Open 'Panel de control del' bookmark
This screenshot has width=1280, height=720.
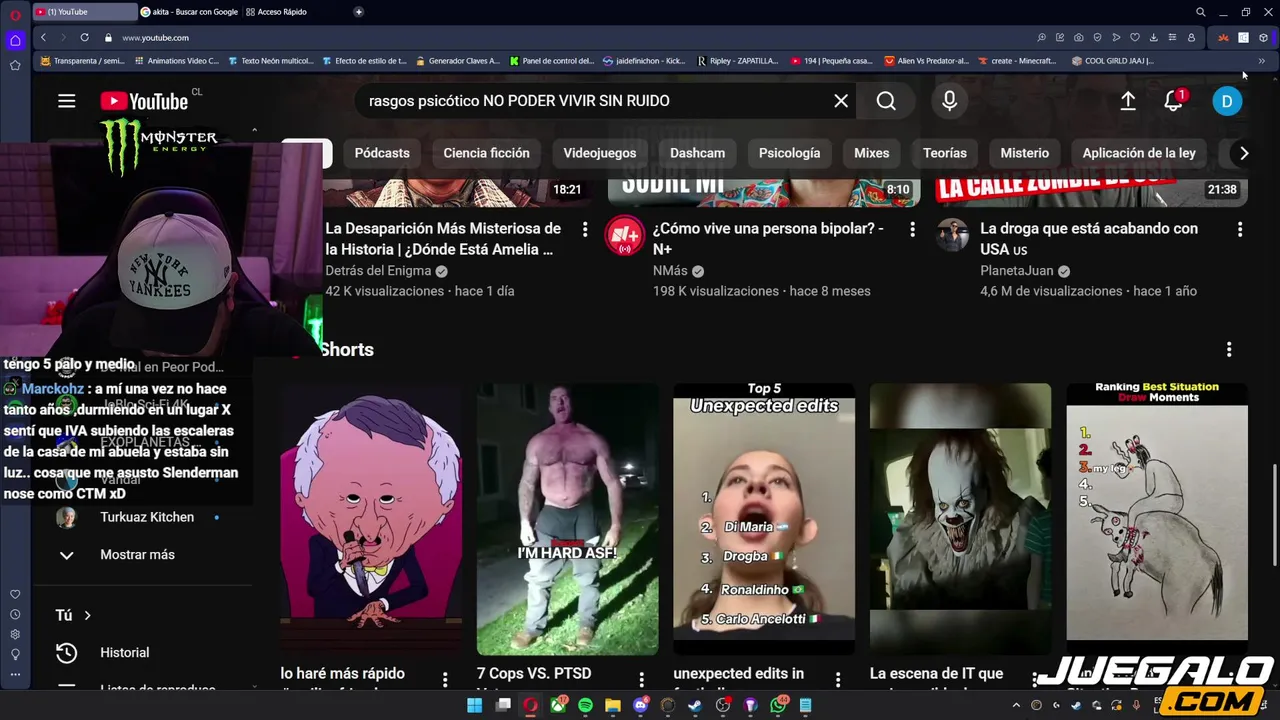point(552,61)
